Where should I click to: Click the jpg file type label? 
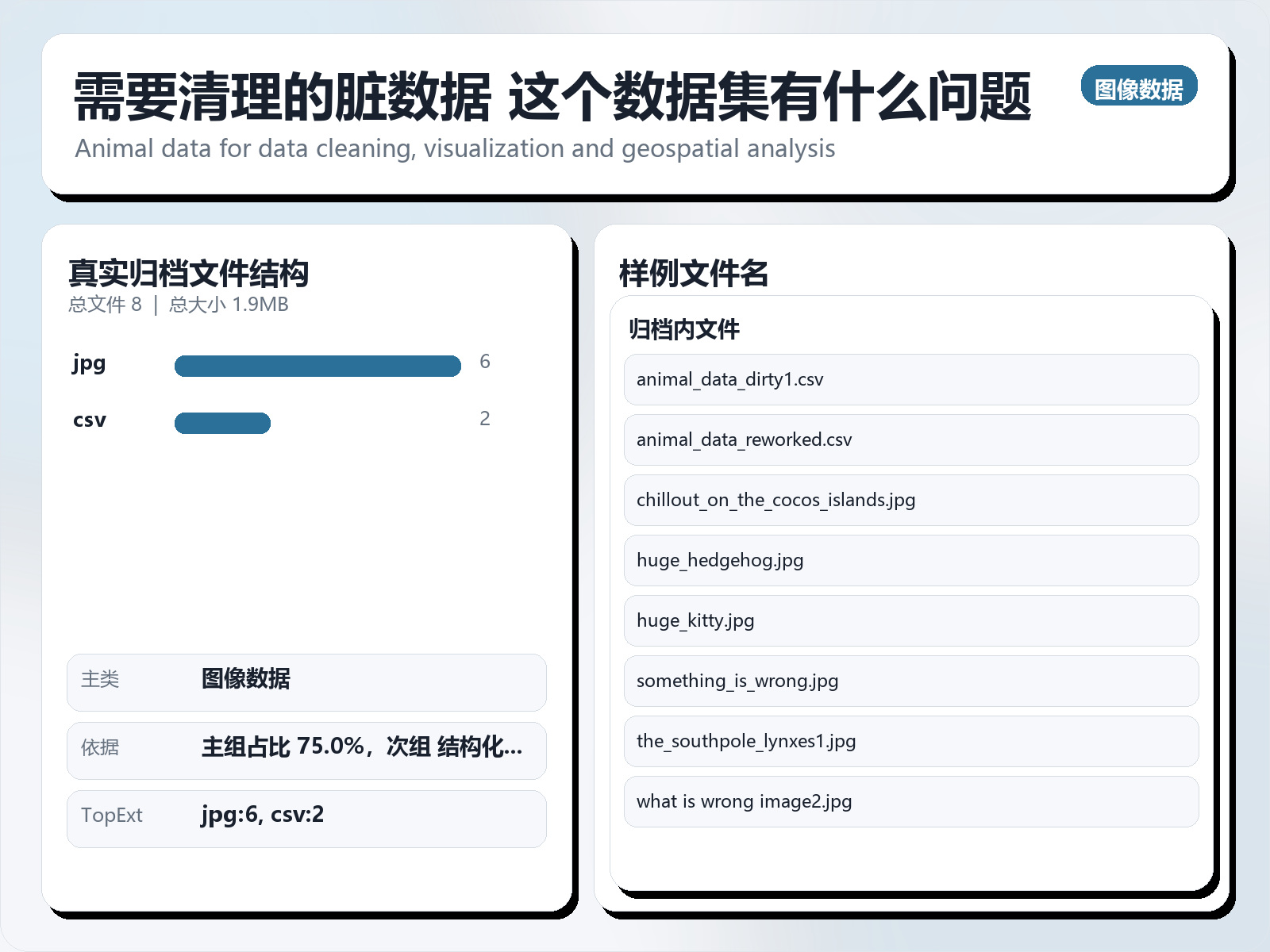click(88, 365)
